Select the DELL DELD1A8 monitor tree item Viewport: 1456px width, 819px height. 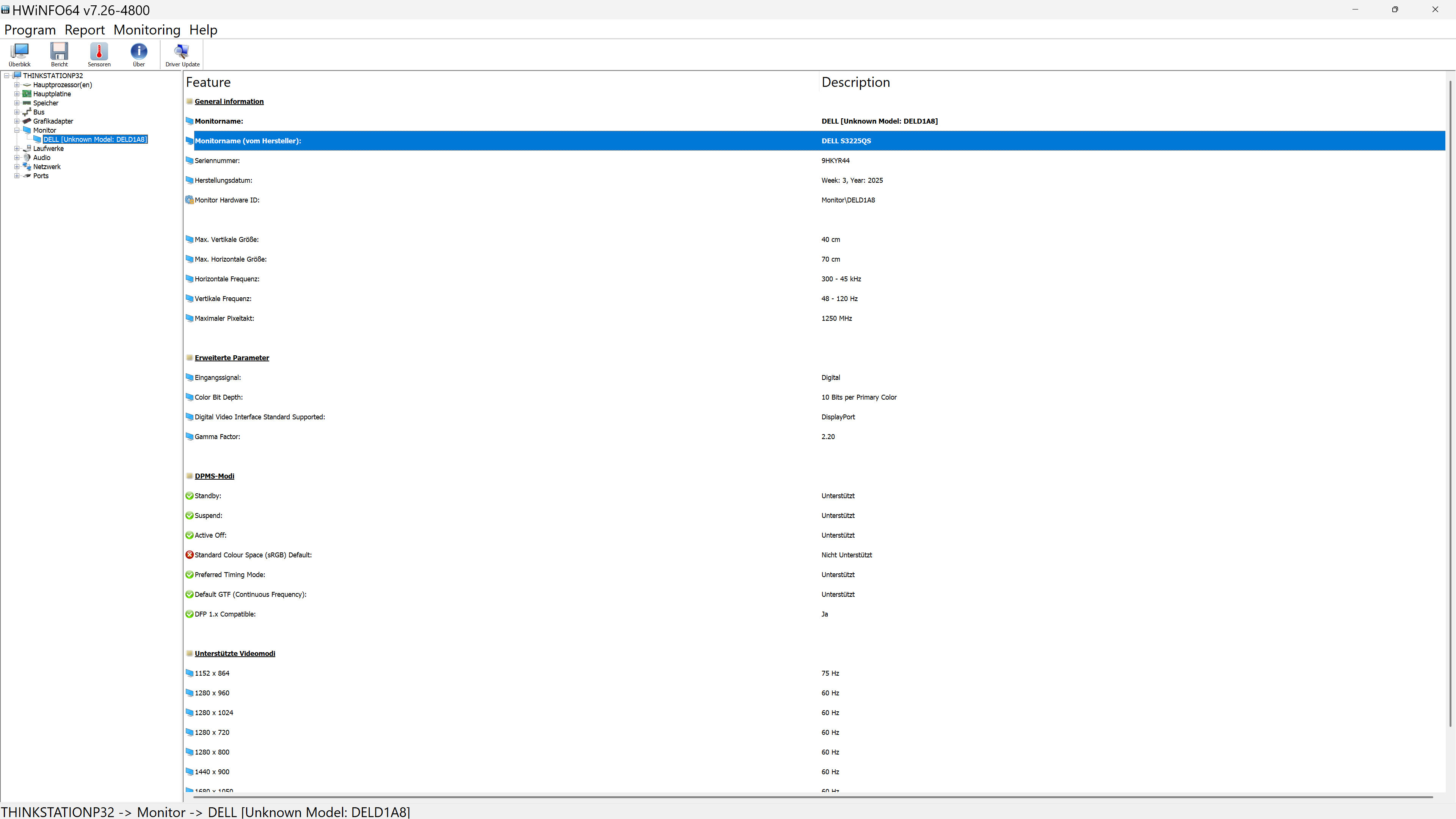(x=95, y=140)
